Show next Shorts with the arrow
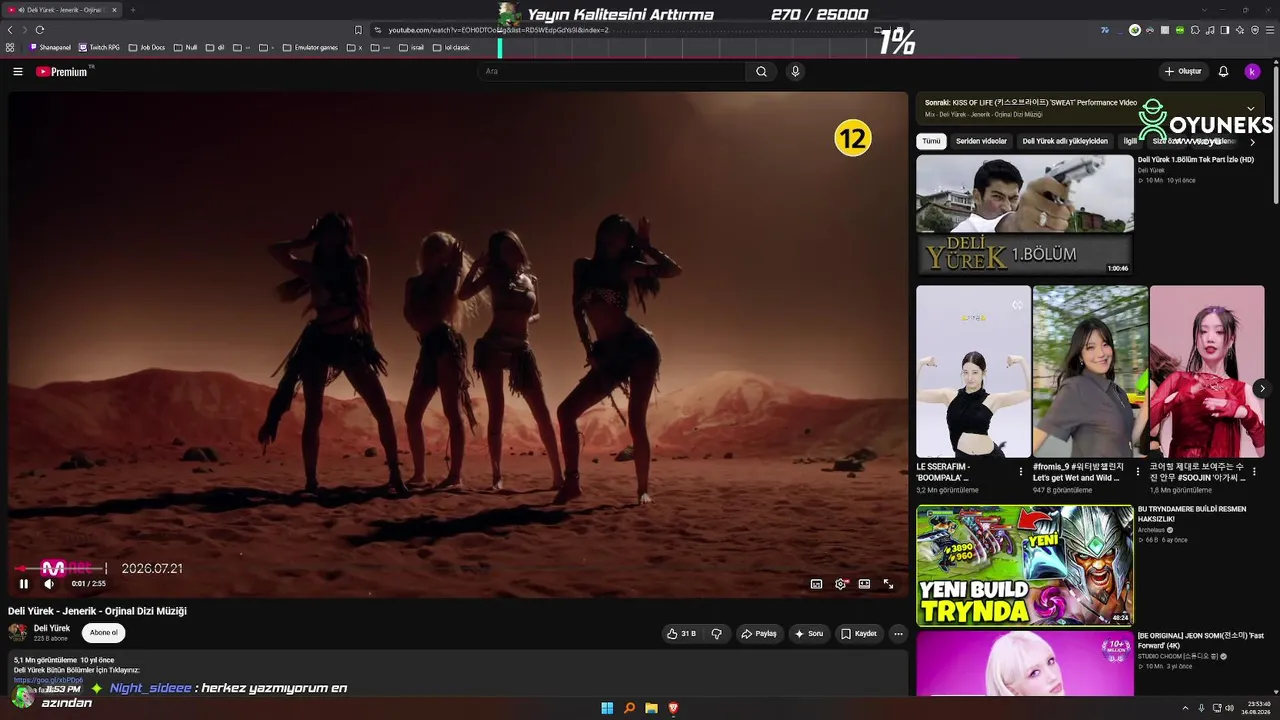 [1262, 388]
